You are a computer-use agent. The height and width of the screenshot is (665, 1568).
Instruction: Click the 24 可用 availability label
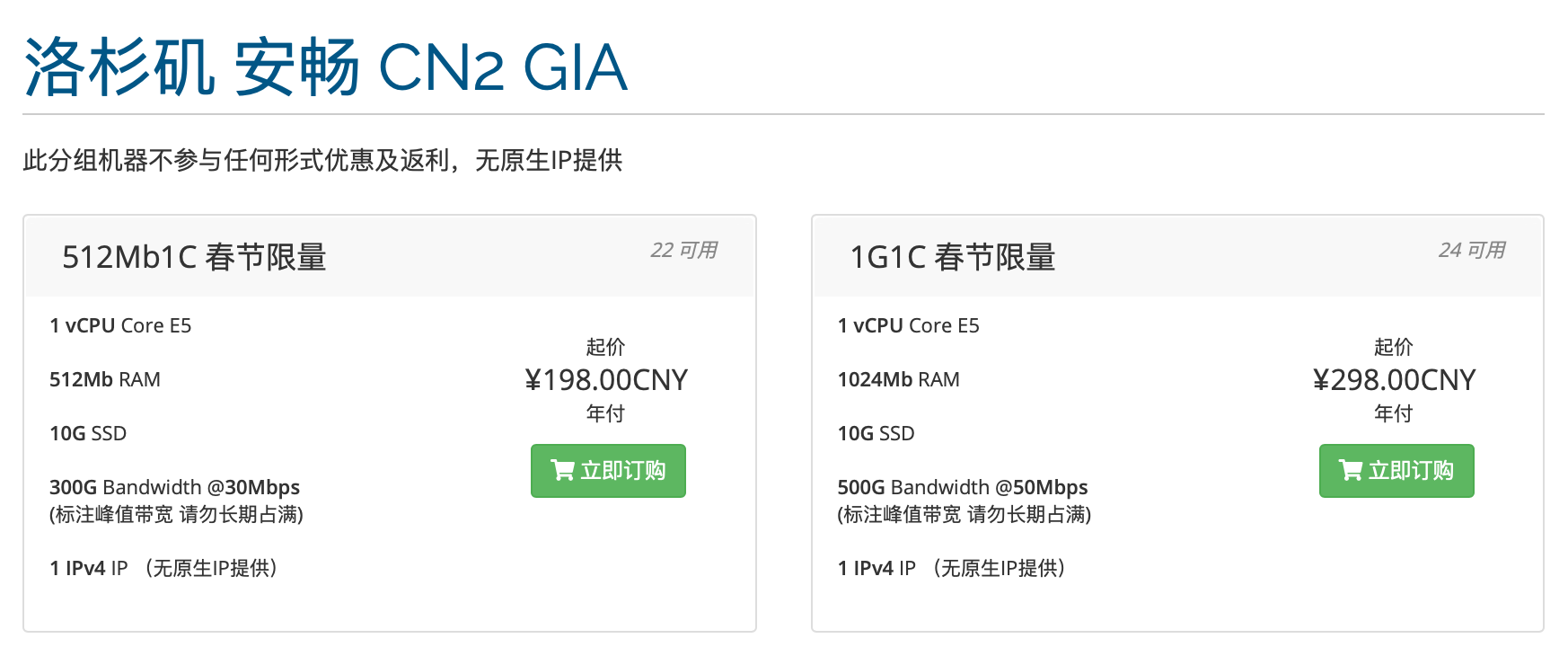point(1472,250)
